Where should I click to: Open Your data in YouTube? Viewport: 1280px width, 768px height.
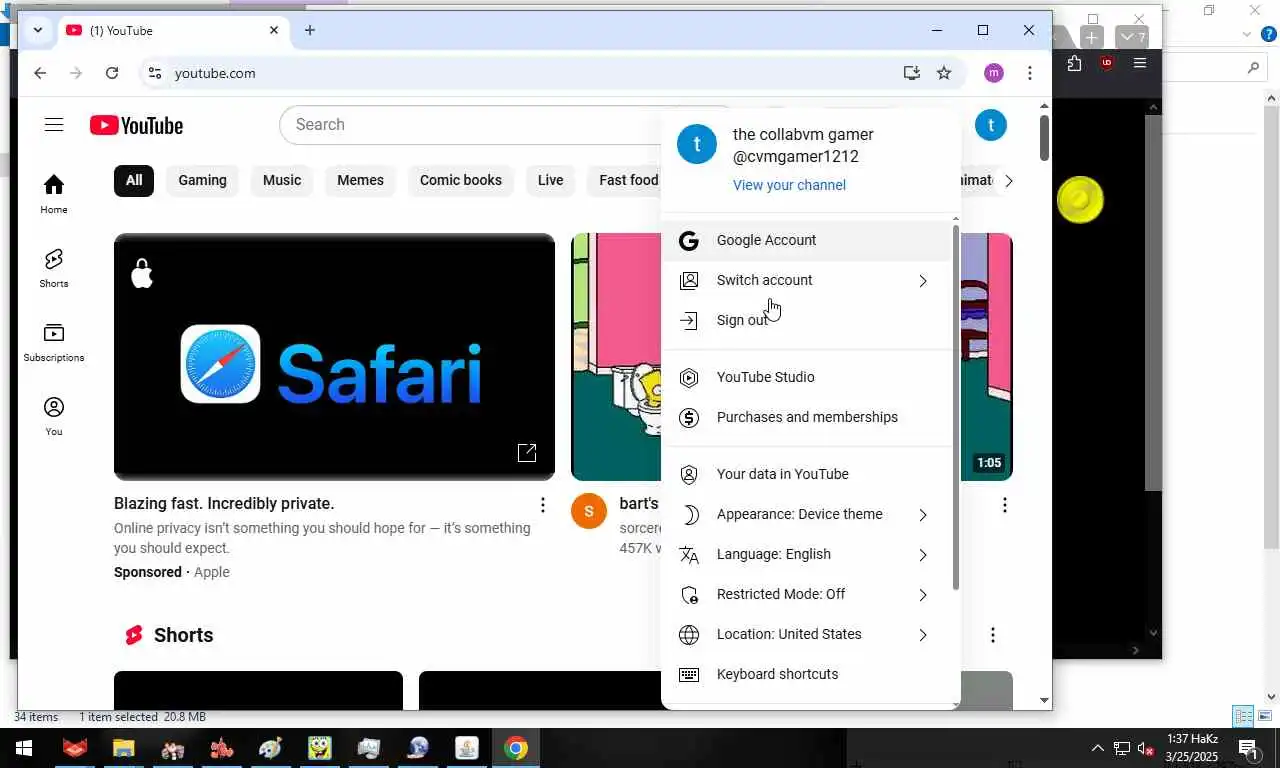(806, 474)
